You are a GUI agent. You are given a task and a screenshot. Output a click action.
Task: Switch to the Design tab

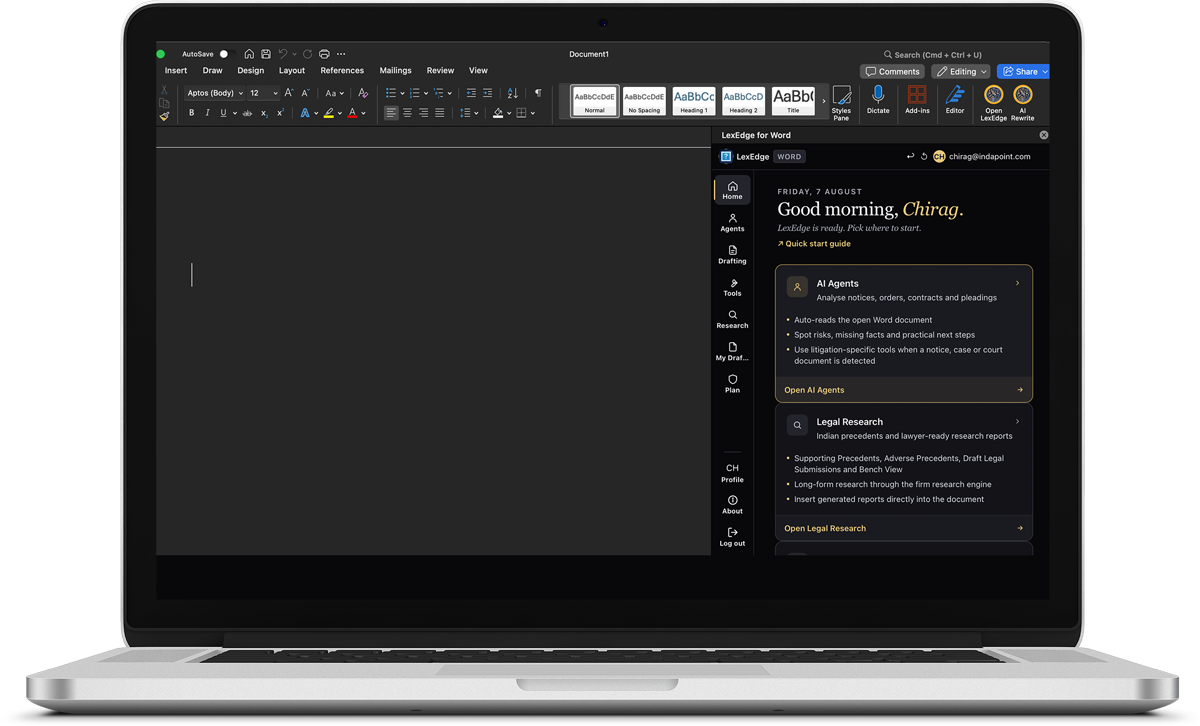pyautogui.click(x=250, y=71)
